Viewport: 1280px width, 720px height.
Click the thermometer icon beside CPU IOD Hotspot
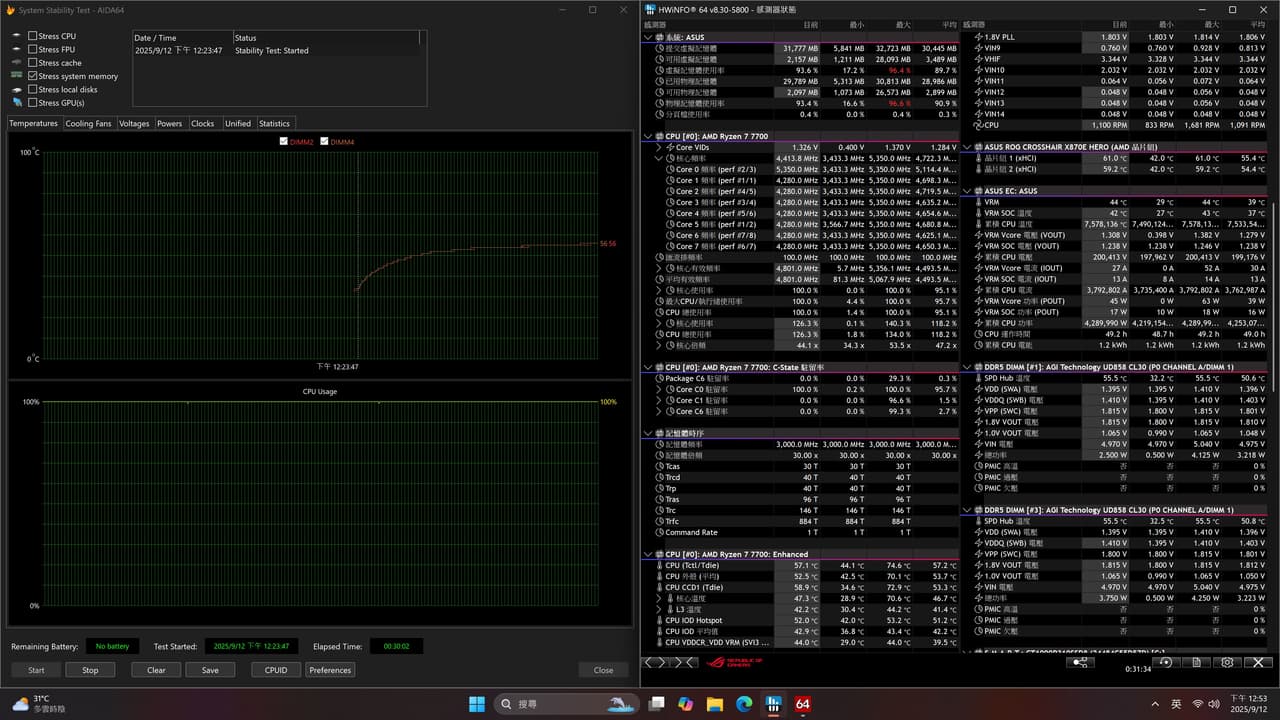(659, 620)
